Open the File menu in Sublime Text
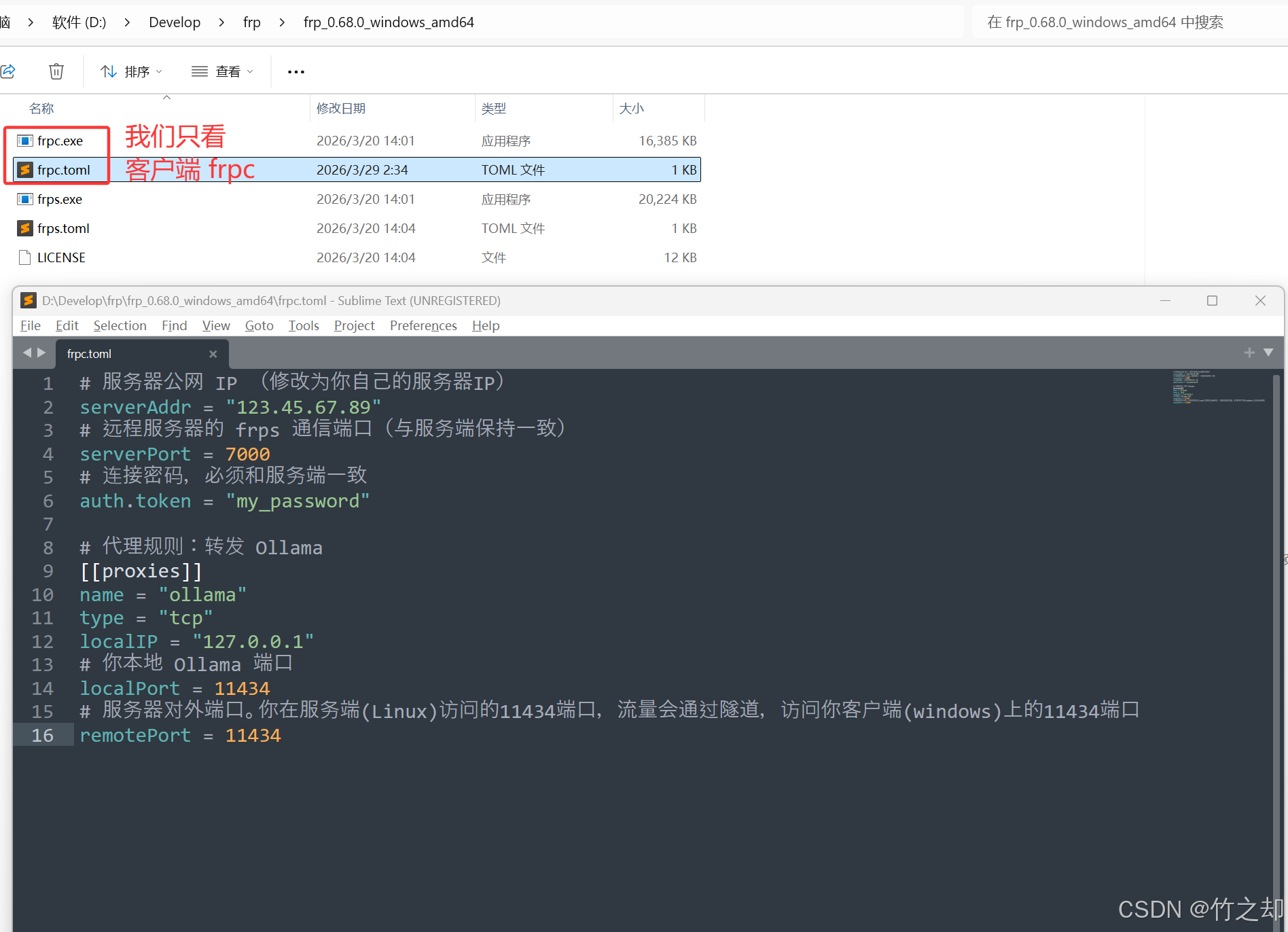The image size is (1288, 932). 31,325
